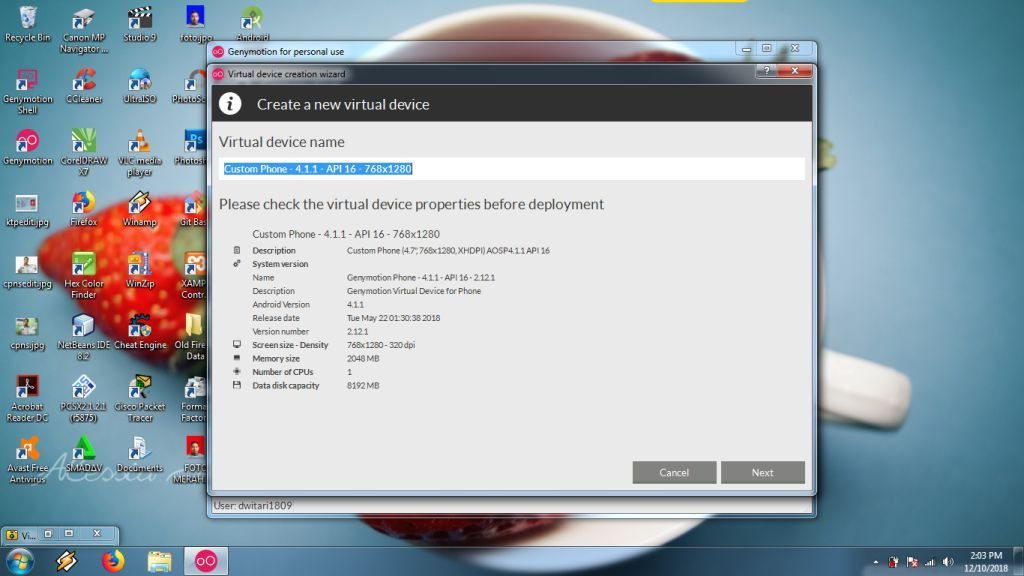Show hidden system tray icons arrow

pyautogui.click(x=876, y=562)
